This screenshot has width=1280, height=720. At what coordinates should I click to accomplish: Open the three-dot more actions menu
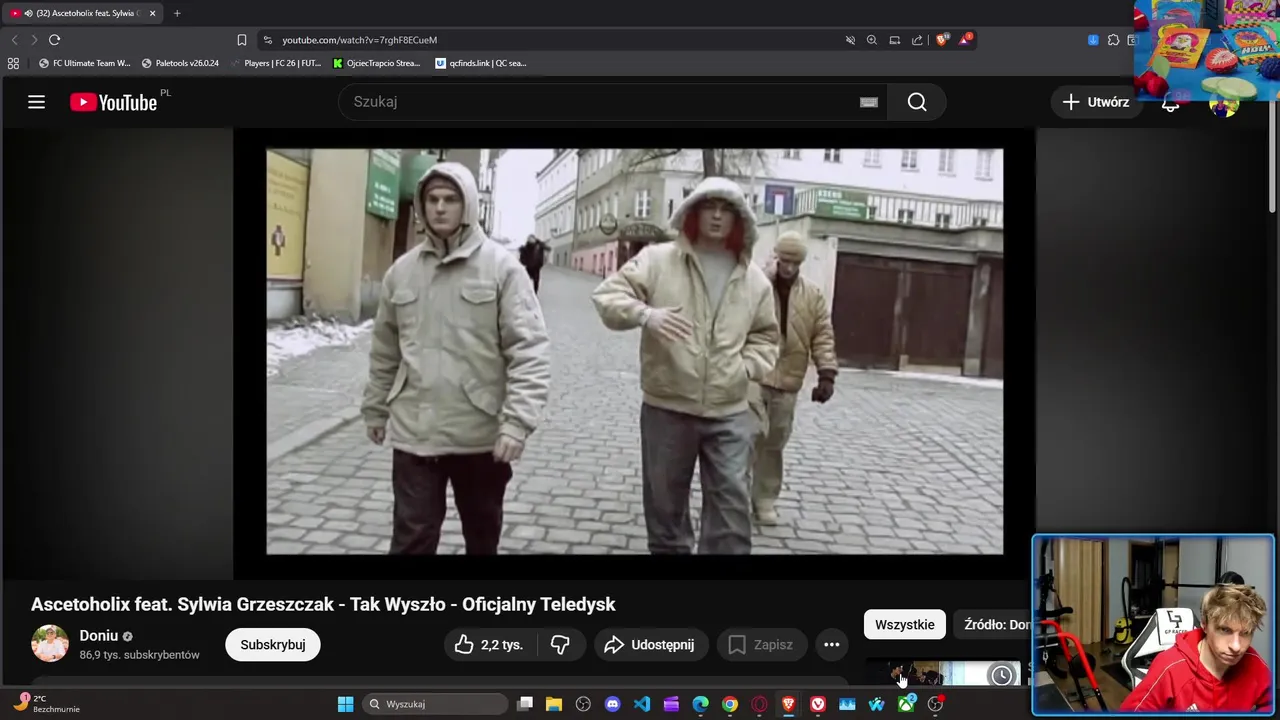point(831,645)
